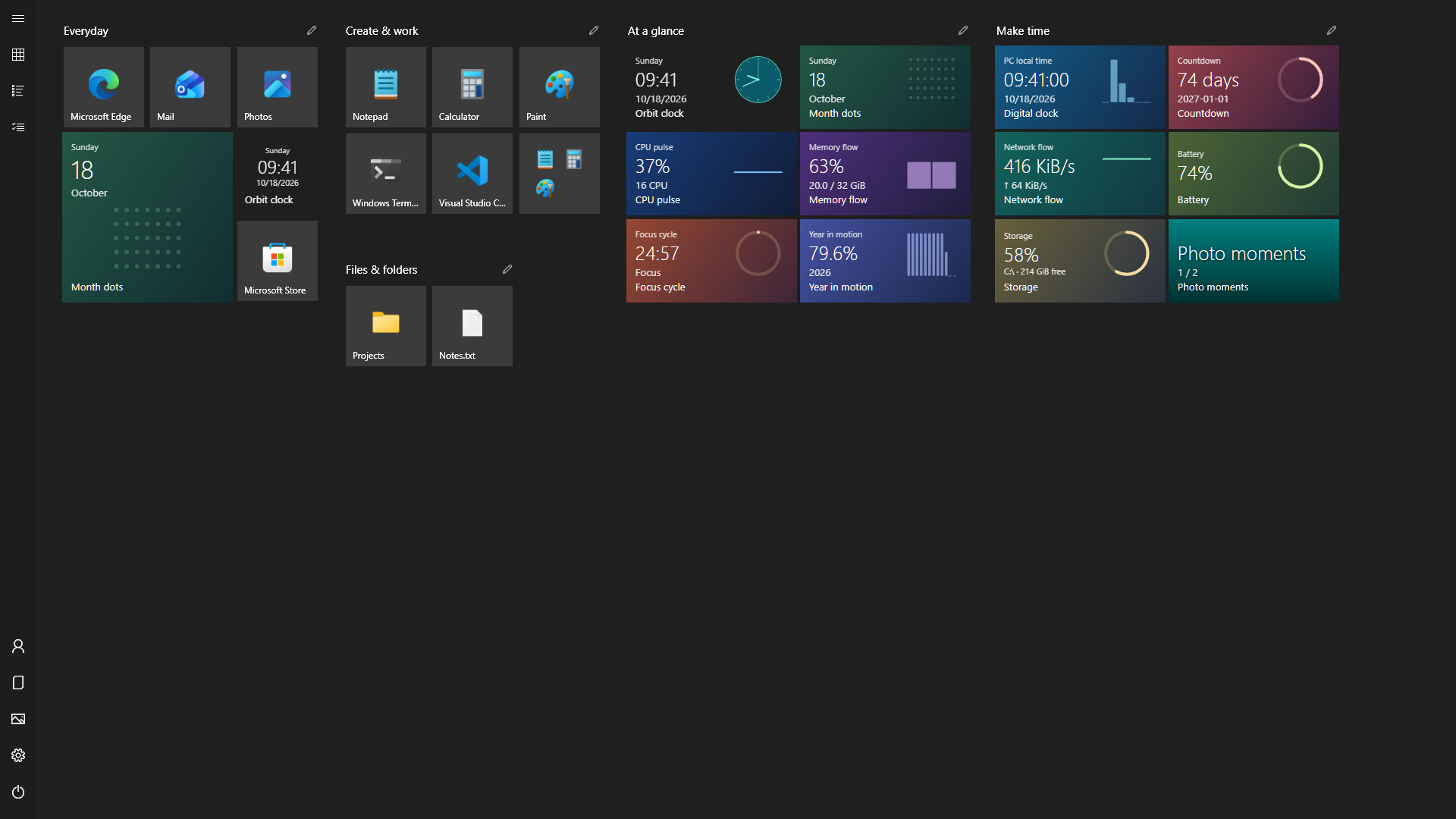1456x819 pixels.
Task: Edit the Files & folders group name
Action: click(x=507, y=269)
